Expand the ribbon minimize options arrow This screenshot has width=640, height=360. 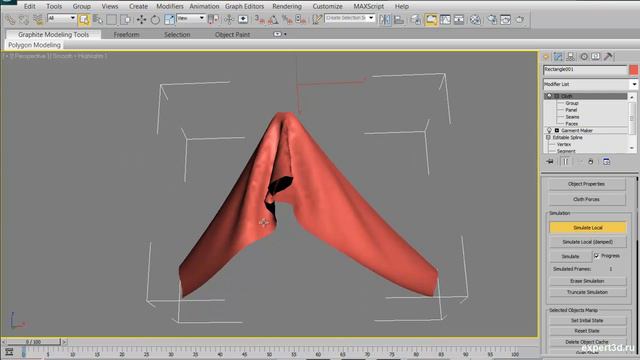pos(285,34)
